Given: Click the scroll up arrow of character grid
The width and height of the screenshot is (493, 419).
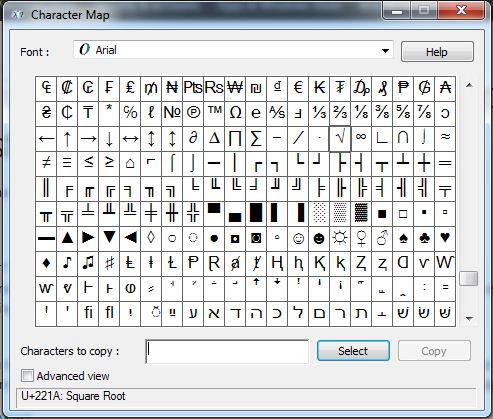Looking at the screenshot, I should (x=469, y=85).
